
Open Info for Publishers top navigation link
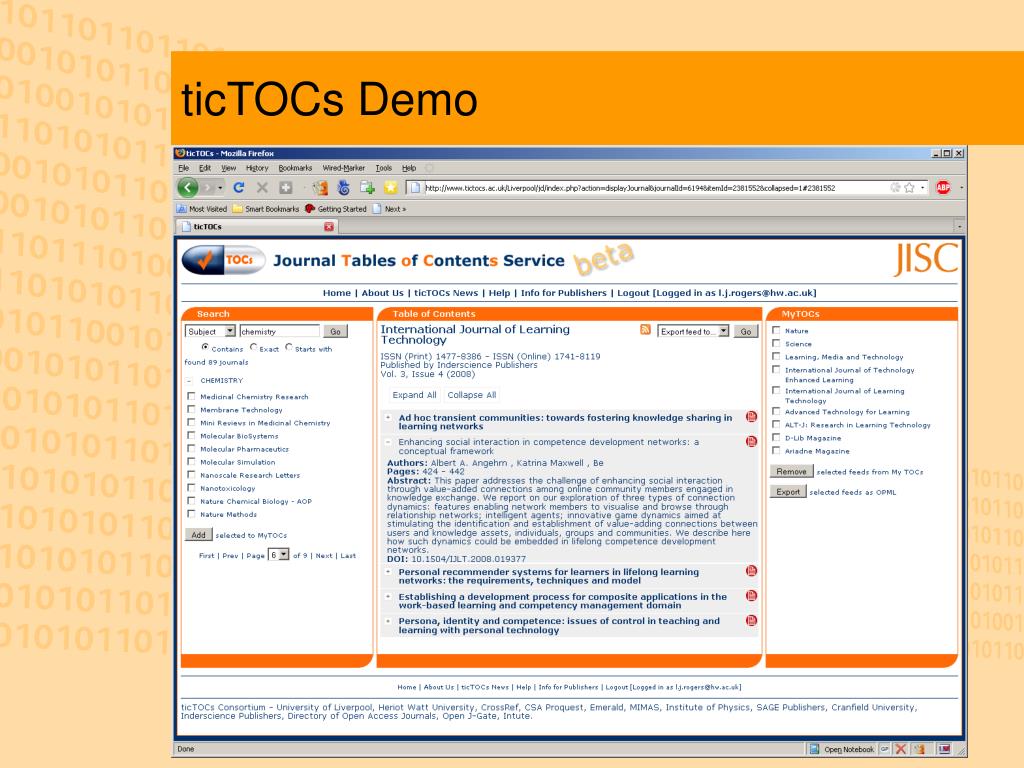(x=564, y=293)
